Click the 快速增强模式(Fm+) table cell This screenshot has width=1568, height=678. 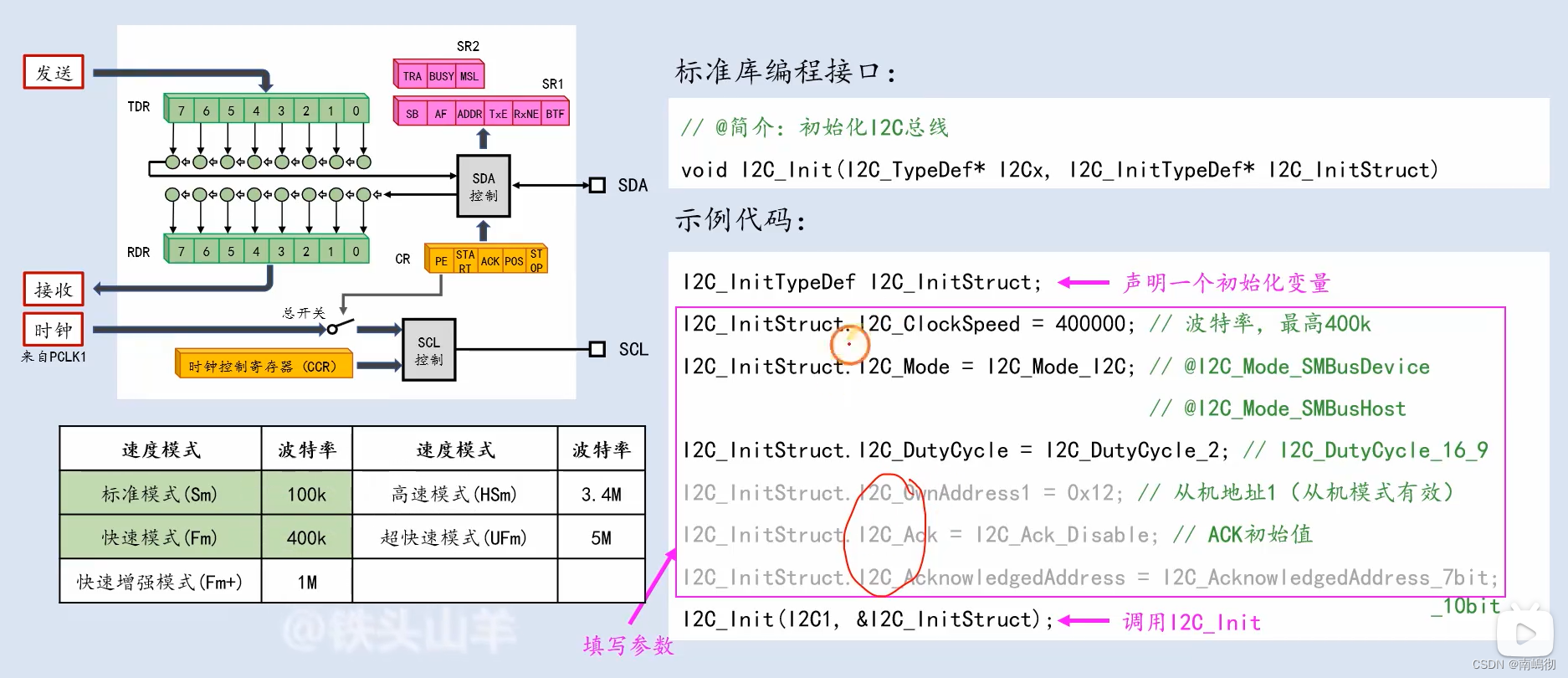pos(160,582)
